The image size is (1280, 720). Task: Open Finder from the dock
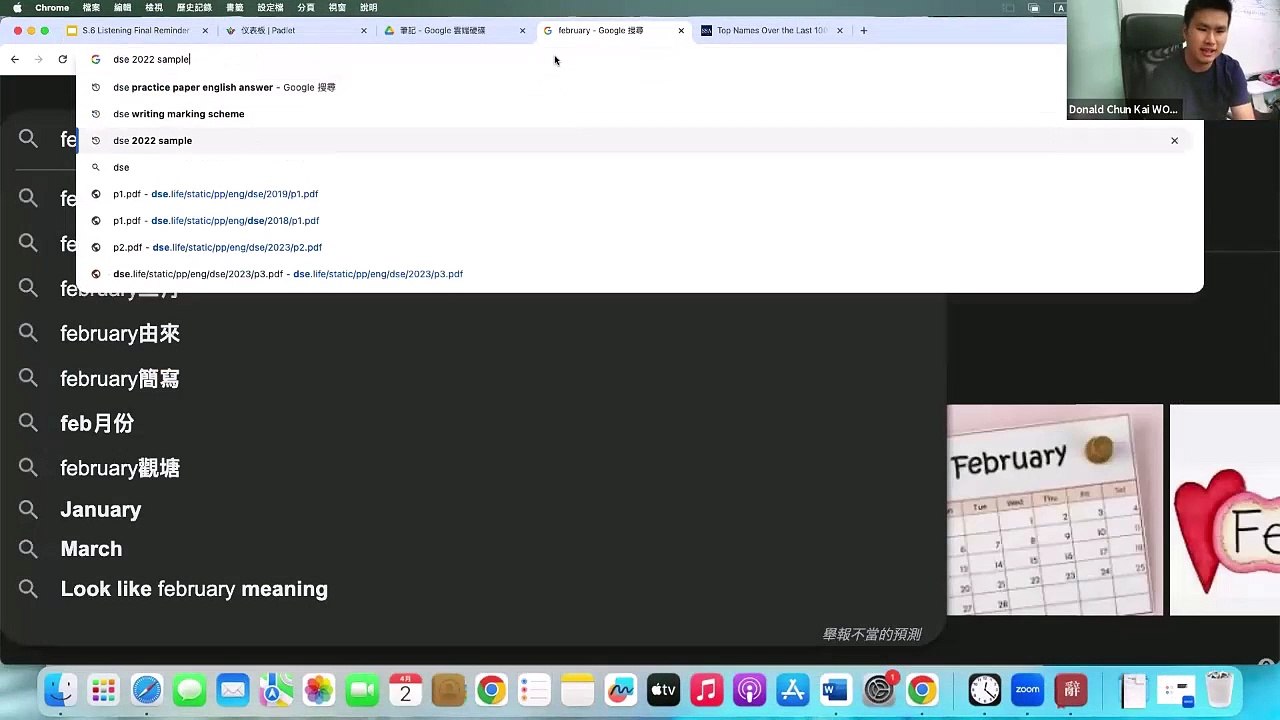pyautogui.click(x=60, y=690)
